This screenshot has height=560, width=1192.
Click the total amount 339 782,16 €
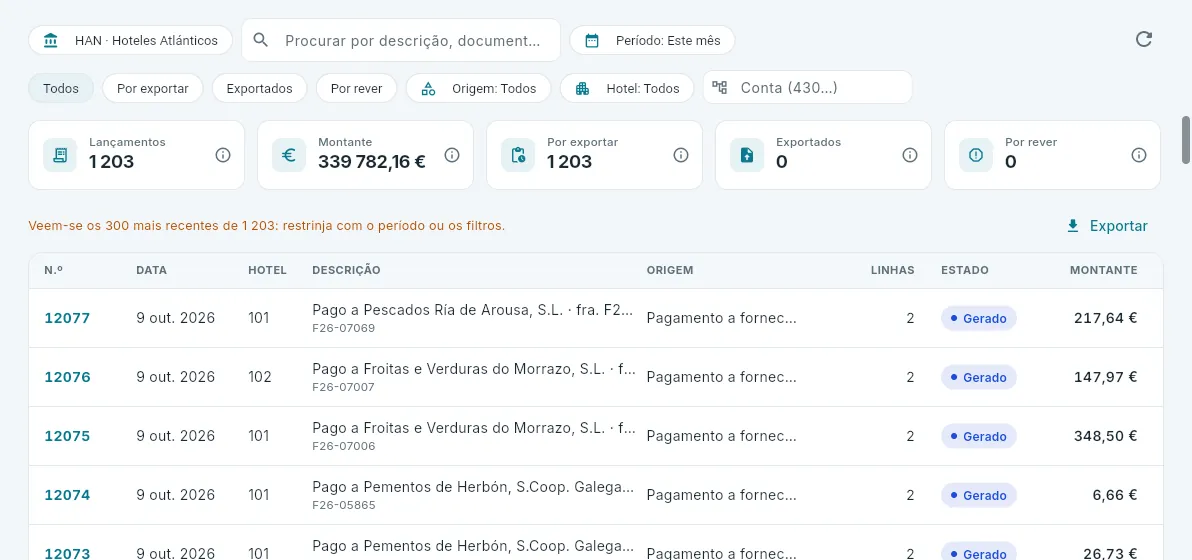coord(372,162)
